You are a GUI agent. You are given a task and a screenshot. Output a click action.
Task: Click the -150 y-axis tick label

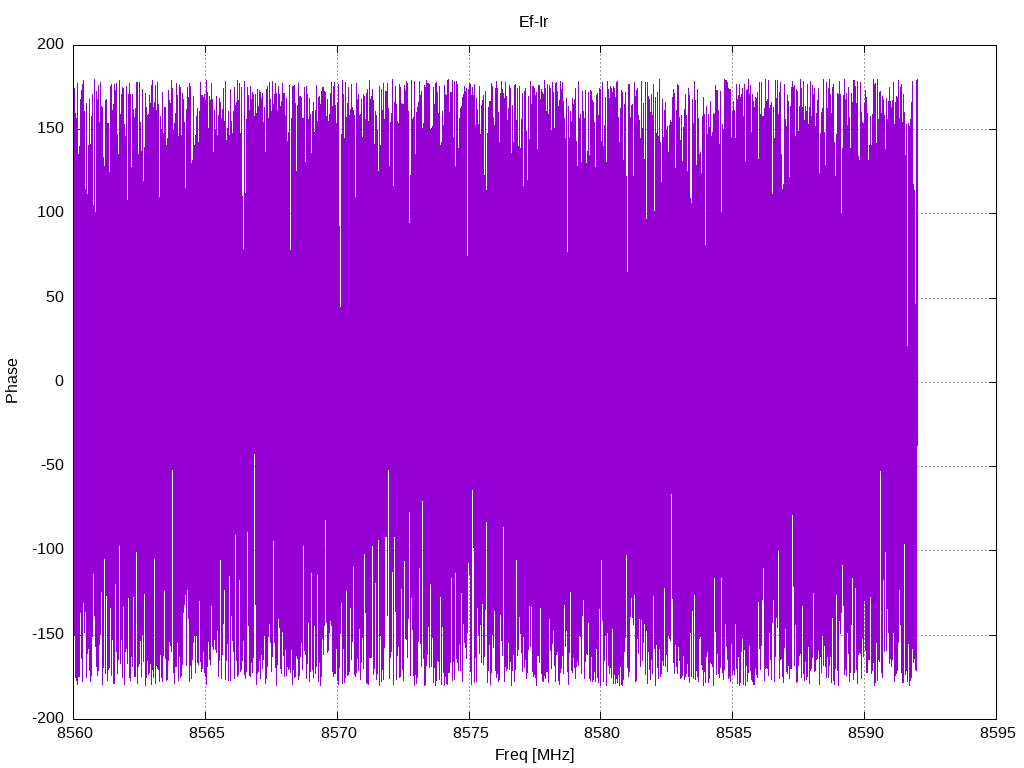48,634
